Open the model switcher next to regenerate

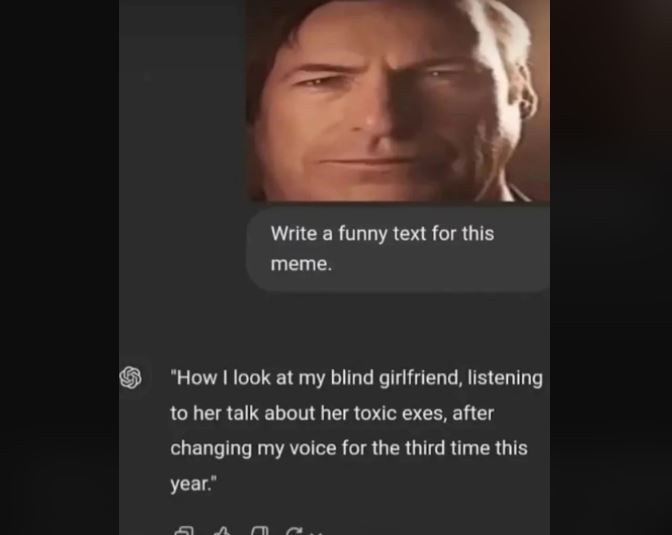pyautogui.click(x=316, y=533)
